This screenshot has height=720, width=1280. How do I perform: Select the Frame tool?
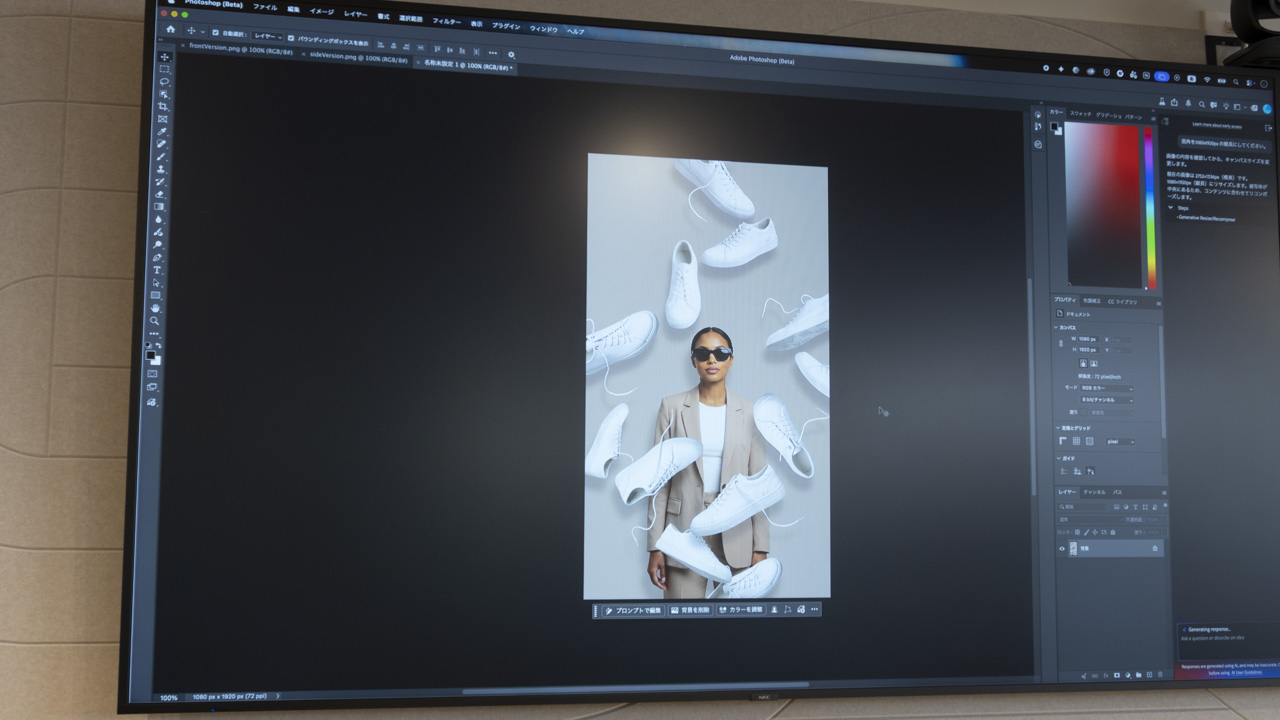click(x=162, y=119)
